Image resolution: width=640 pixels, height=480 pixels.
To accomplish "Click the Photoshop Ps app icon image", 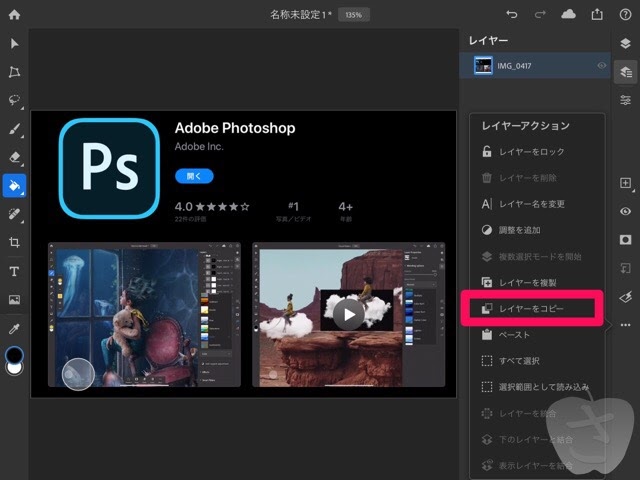I will coord(109,169).
